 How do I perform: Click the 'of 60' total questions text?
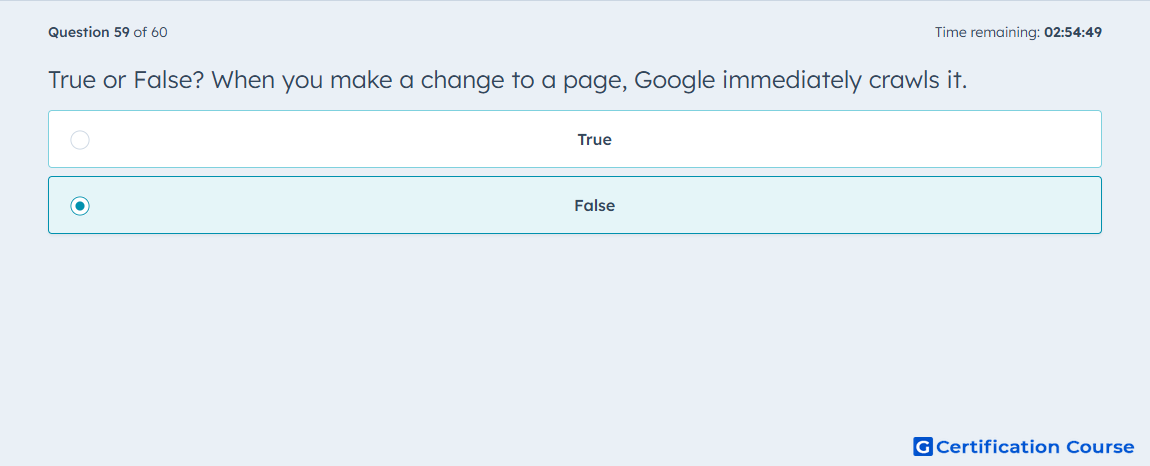click(150, 32)
